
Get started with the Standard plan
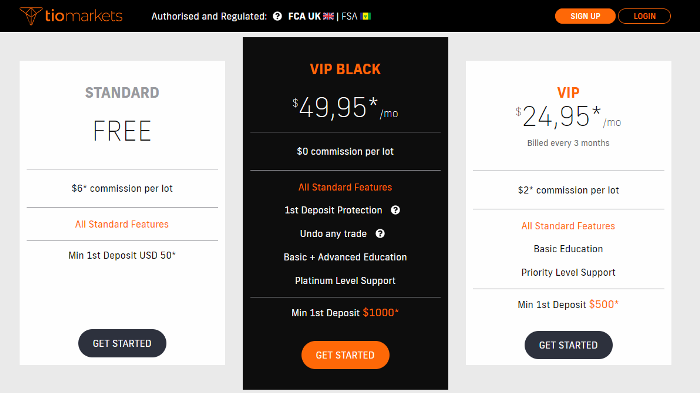pyautogui.click(x=122, y=343)
